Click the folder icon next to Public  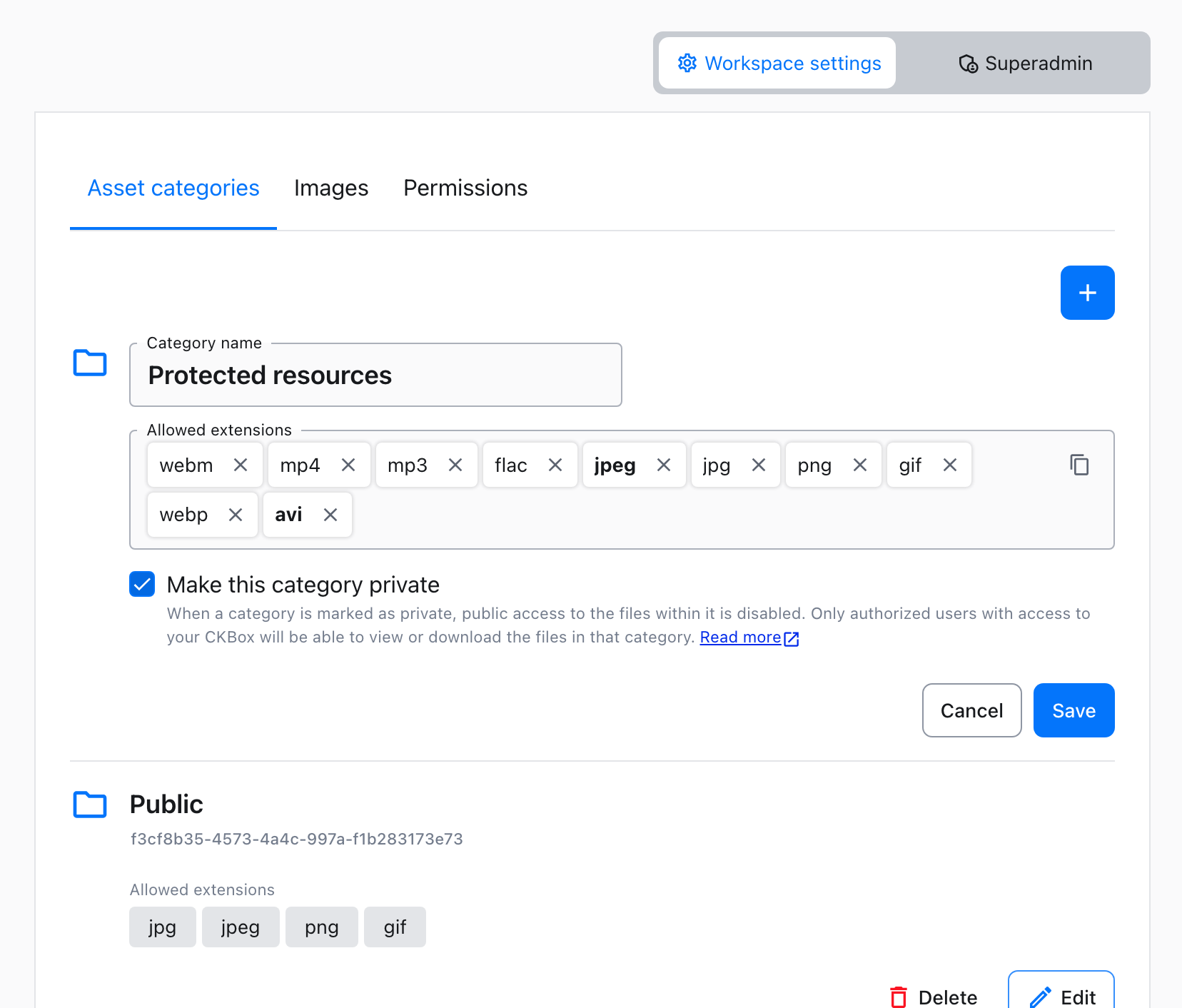coord(89,805)
